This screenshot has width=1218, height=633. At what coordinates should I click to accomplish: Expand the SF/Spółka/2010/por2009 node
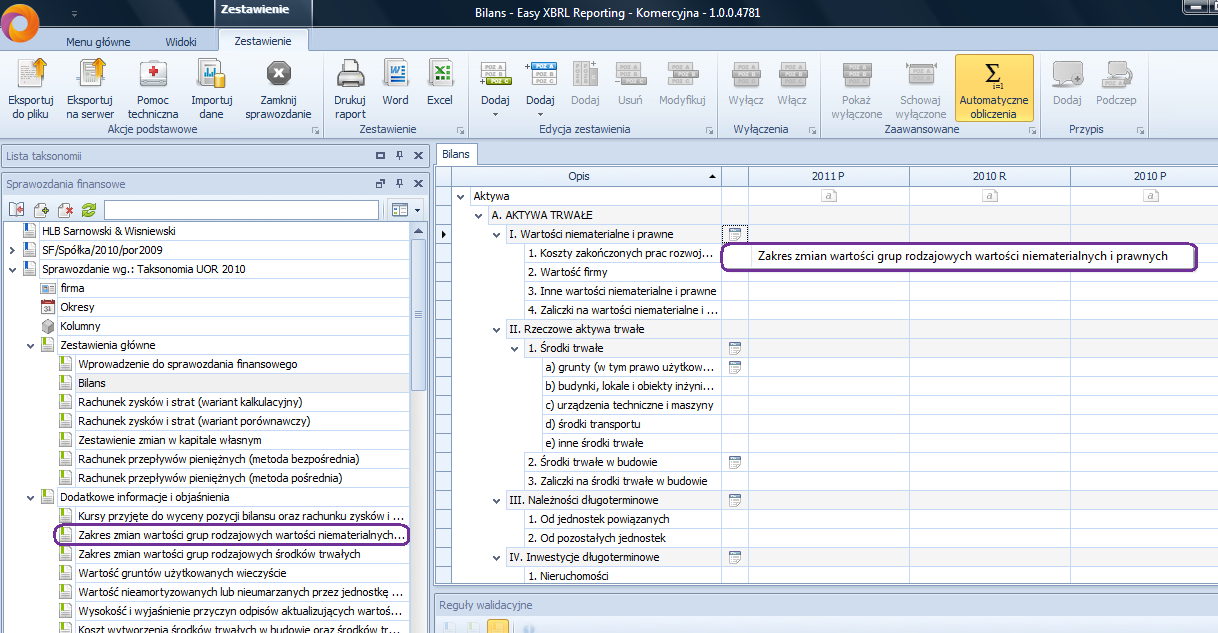pyautogui.click(x=12, y=250)
